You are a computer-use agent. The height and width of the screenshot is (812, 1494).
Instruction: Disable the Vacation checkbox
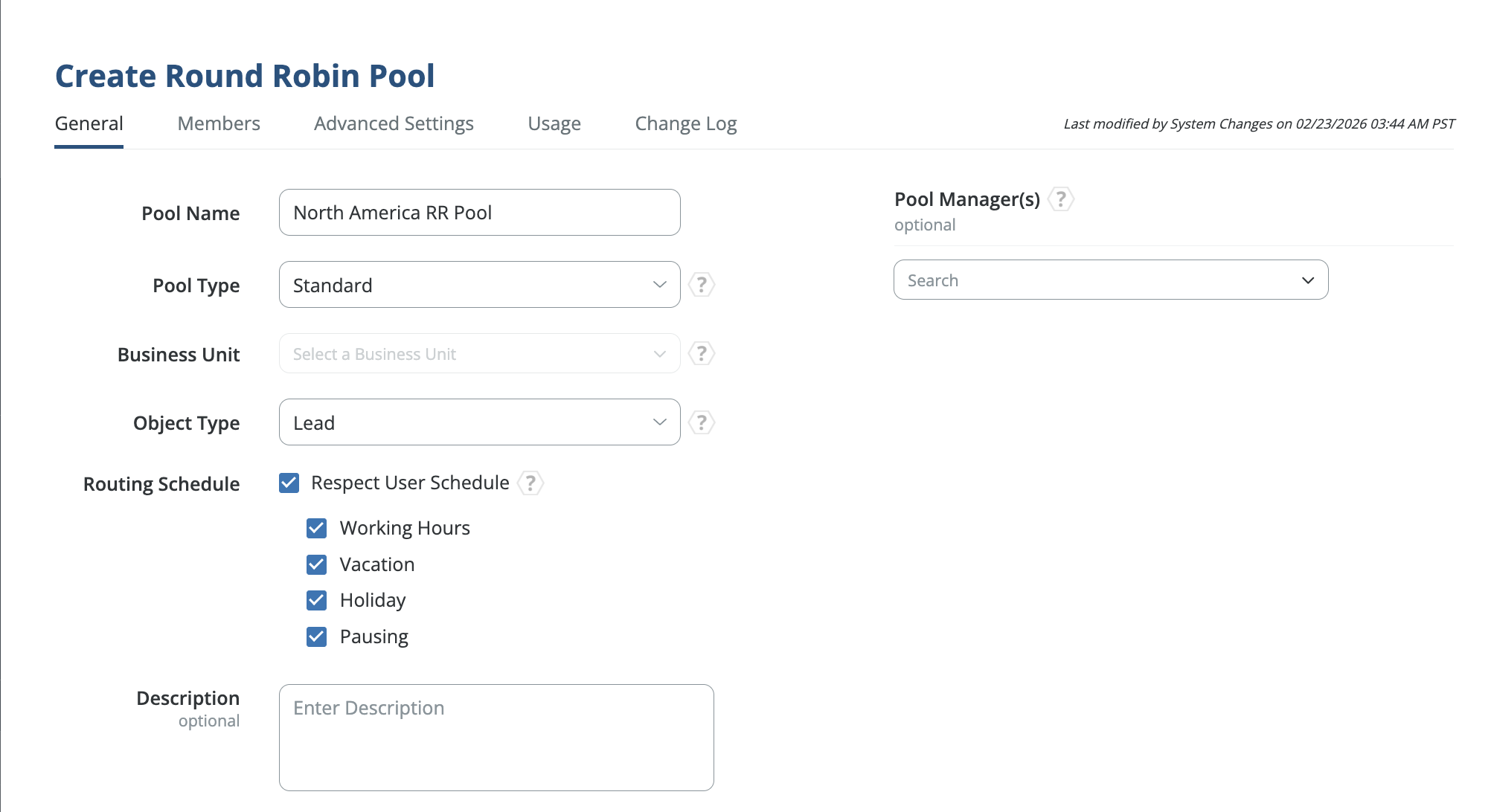pyautogui.click(x=317, y=565)
